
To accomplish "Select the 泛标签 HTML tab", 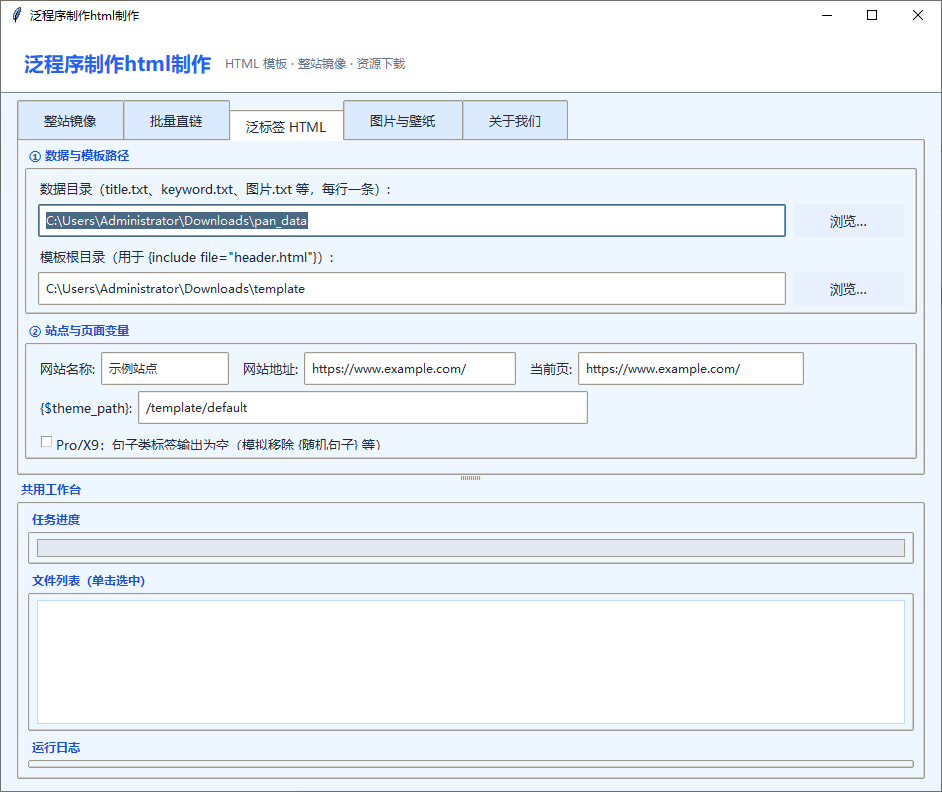I will (286, 127).
